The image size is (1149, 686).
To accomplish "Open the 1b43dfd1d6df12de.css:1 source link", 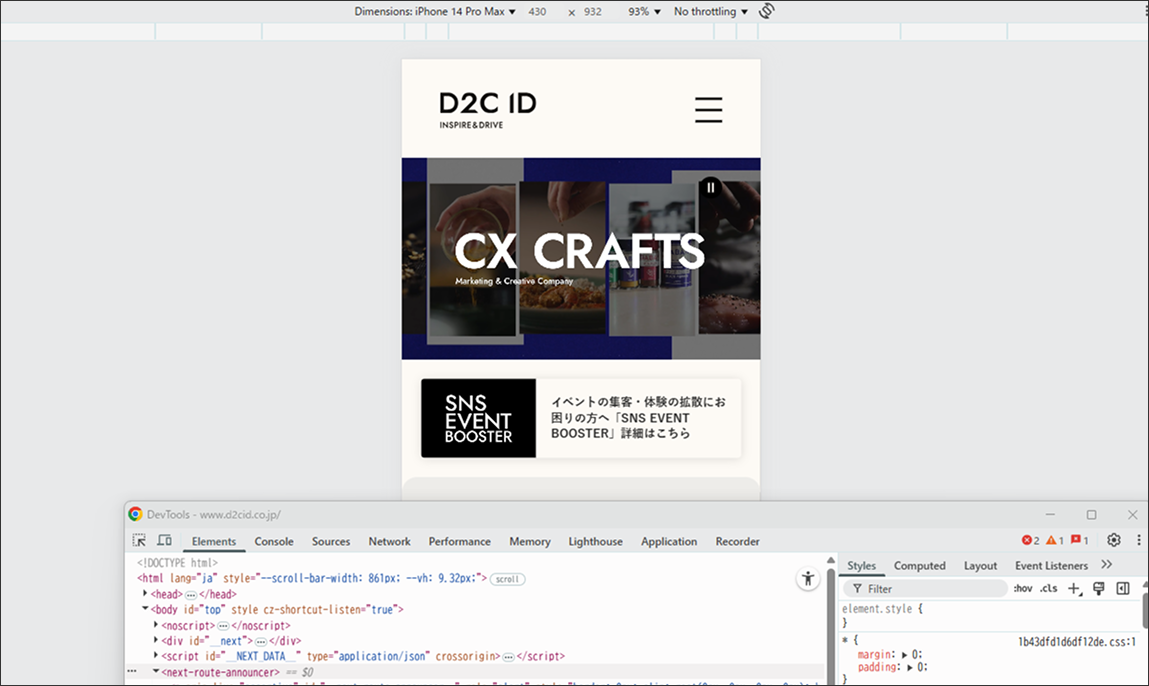I will [1076, 641].
